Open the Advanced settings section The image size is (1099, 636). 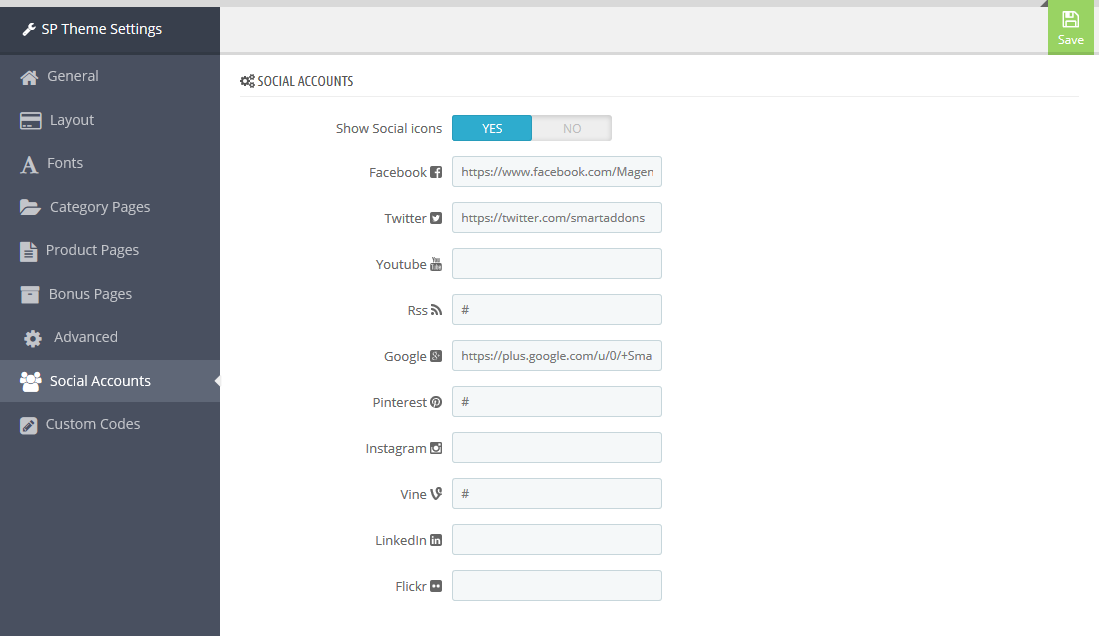point(110,337)
